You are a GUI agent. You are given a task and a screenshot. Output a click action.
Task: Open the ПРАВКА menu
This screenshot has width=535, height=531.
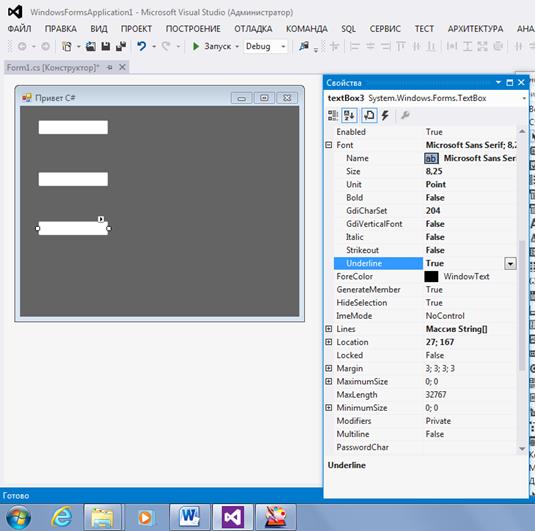pyautogui.click(x=61, y=29)
